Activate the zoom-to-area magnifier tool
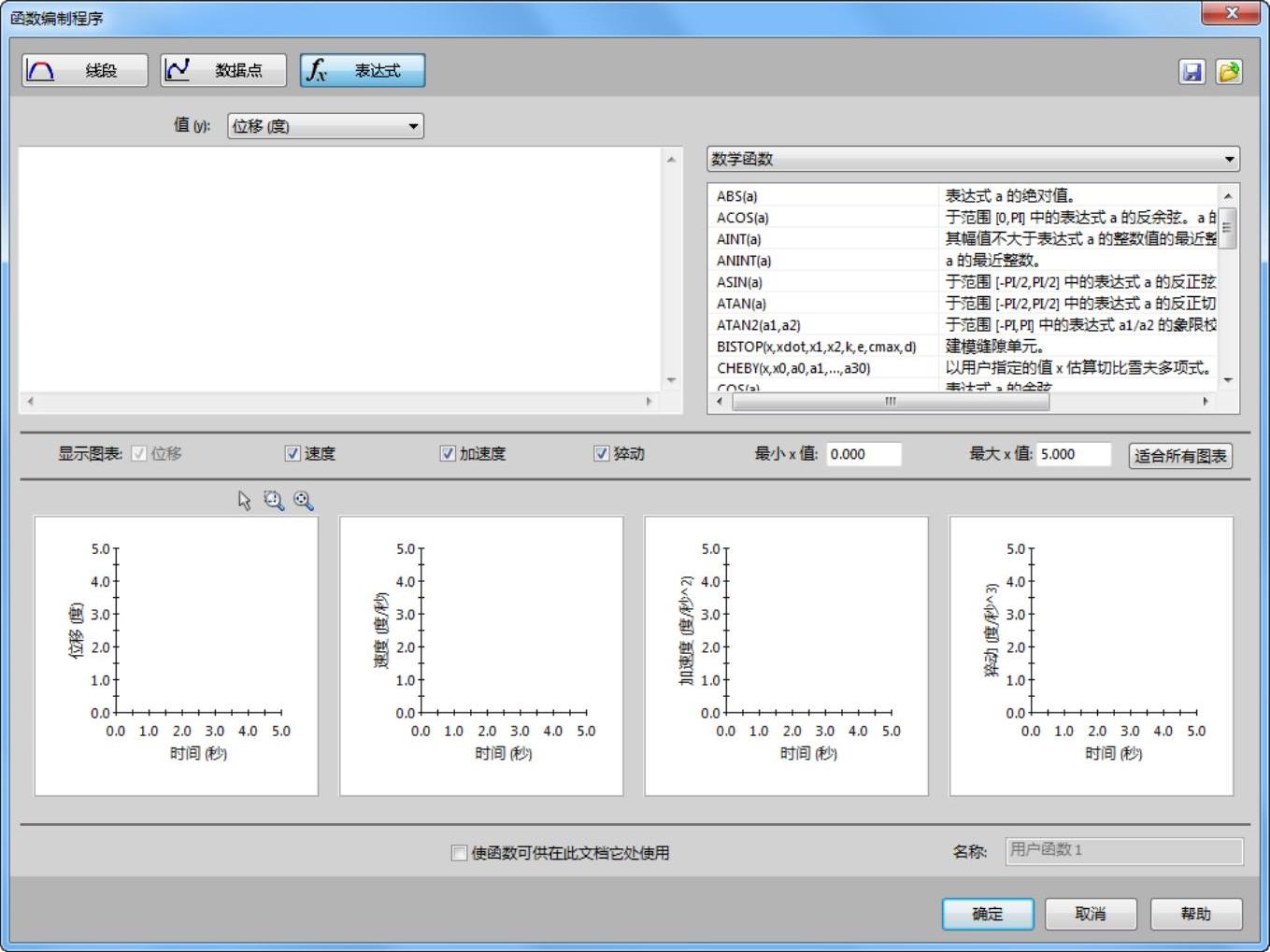 click(x=273, y=501)
